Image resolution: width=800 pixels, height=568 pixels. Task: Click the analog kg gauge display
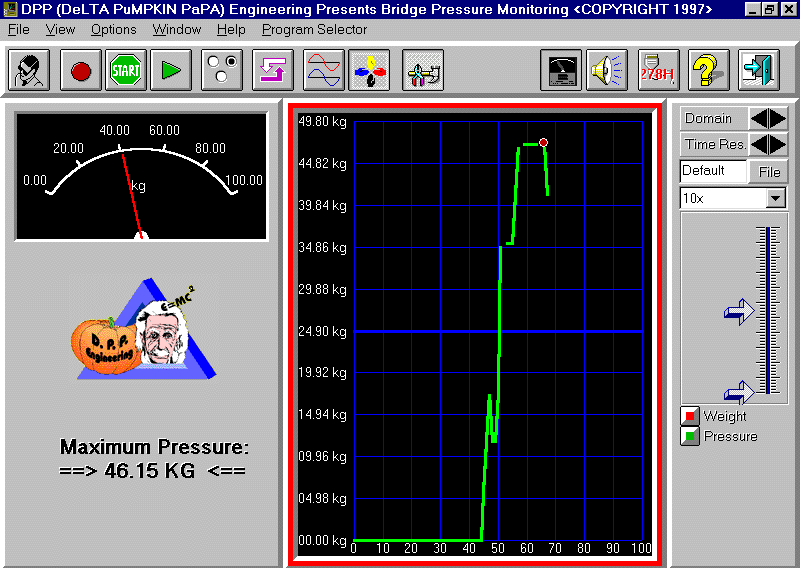(141, 176)
